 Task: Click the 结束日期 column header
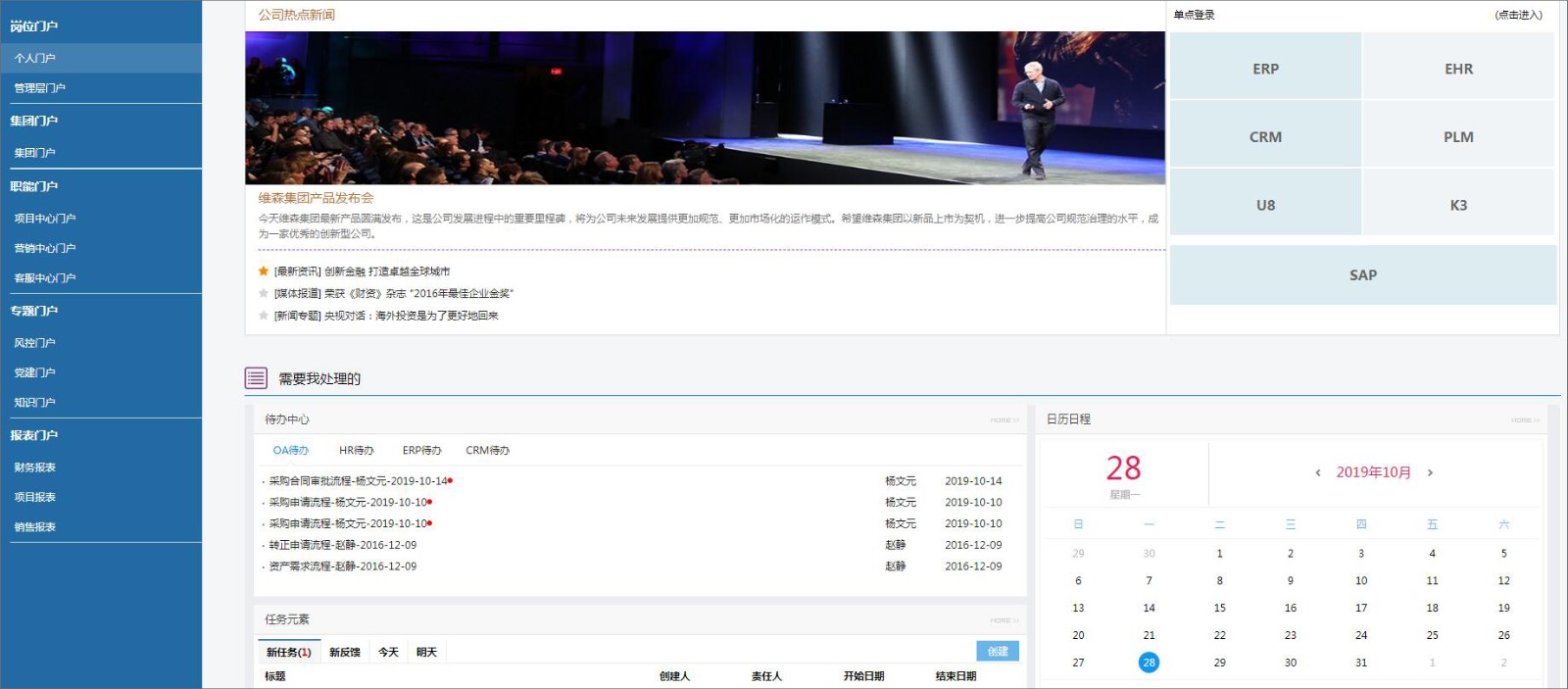click(956, 676)
